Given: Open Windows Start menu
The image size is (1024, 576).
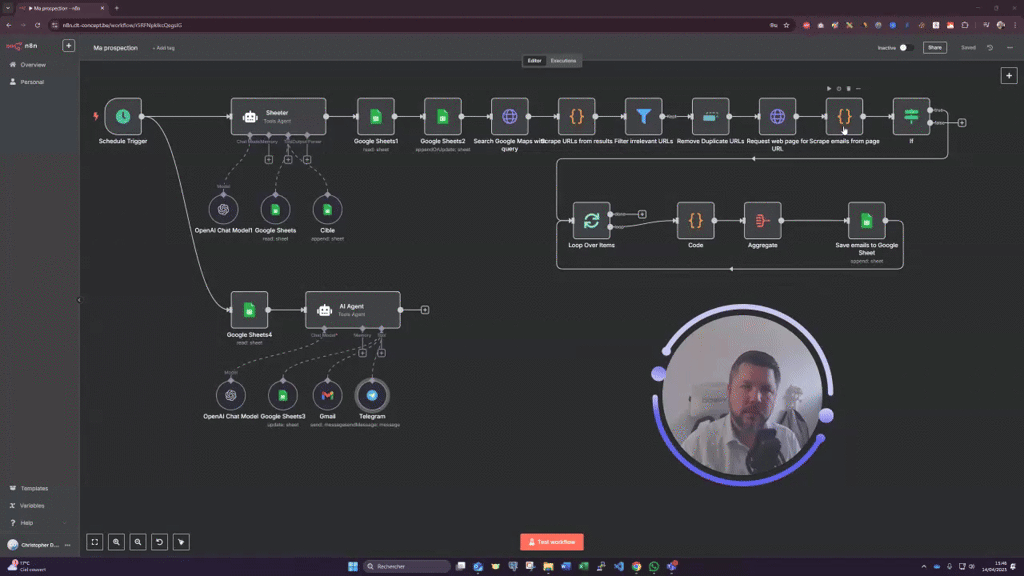Looking at the screenshot, I should click(x=353, y=567).
